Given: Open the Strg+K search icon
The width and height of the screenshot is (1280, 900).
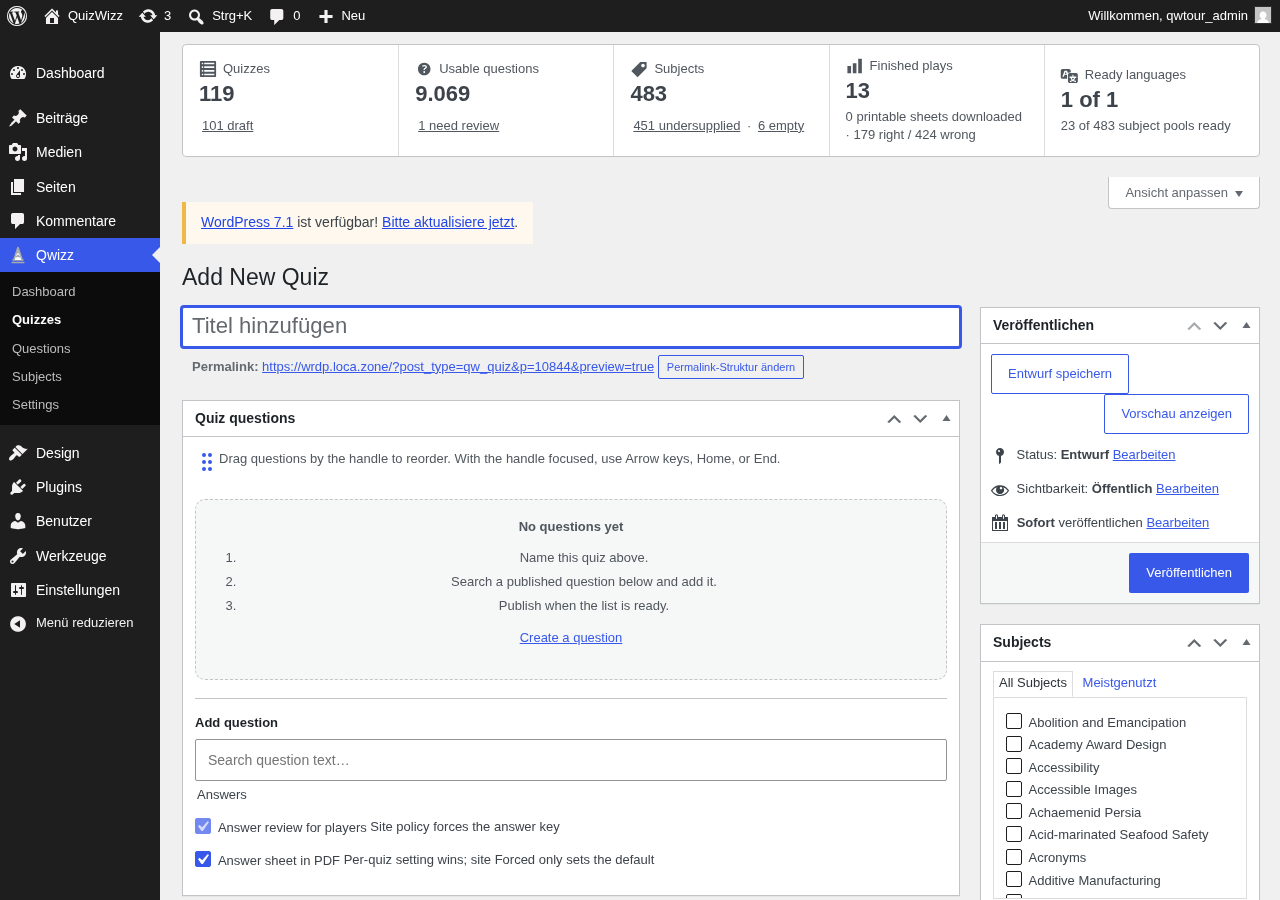Looking at the screenshot, I should point(196,16).
